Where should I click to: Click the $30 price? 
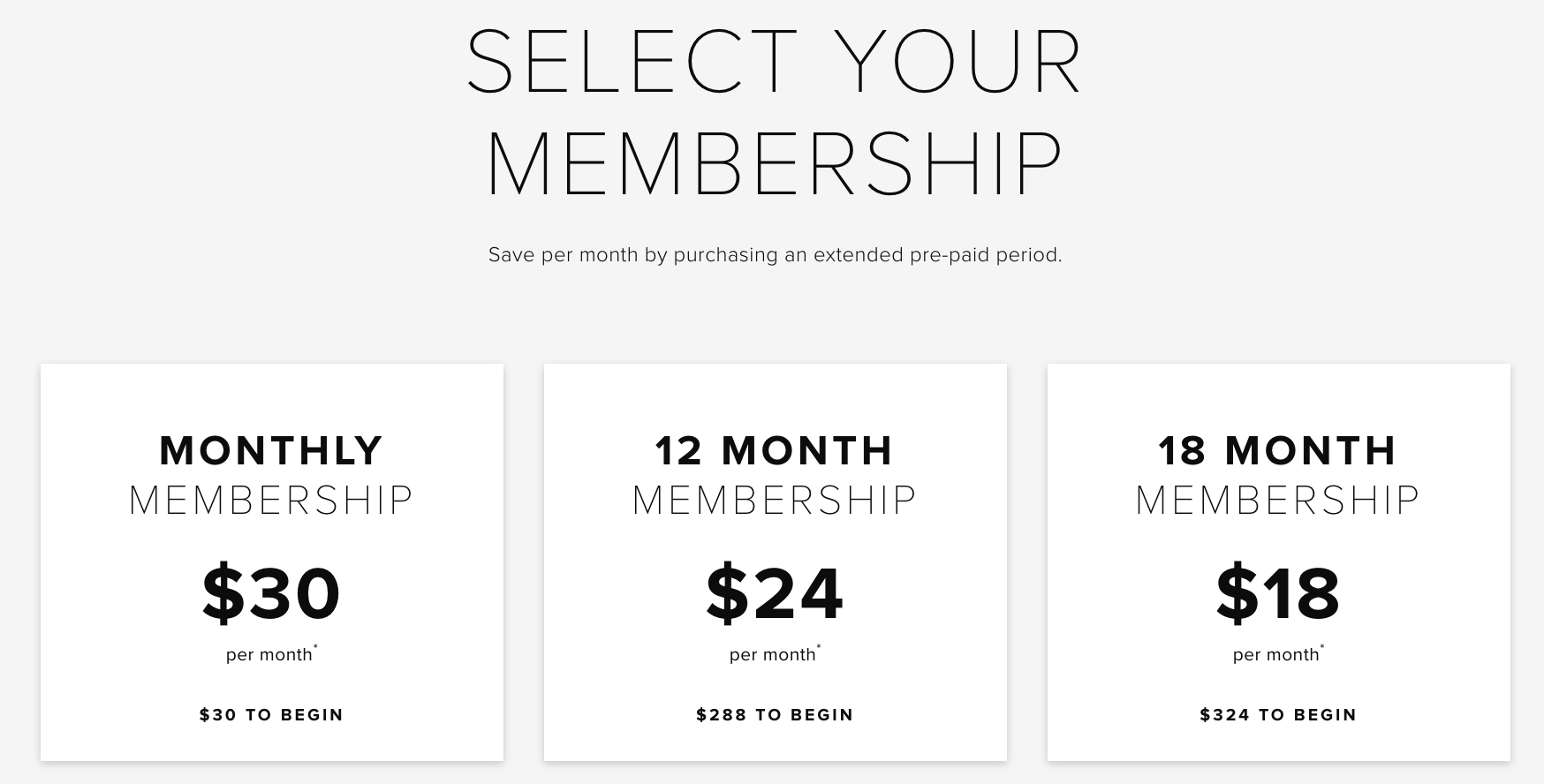[271, 593]
